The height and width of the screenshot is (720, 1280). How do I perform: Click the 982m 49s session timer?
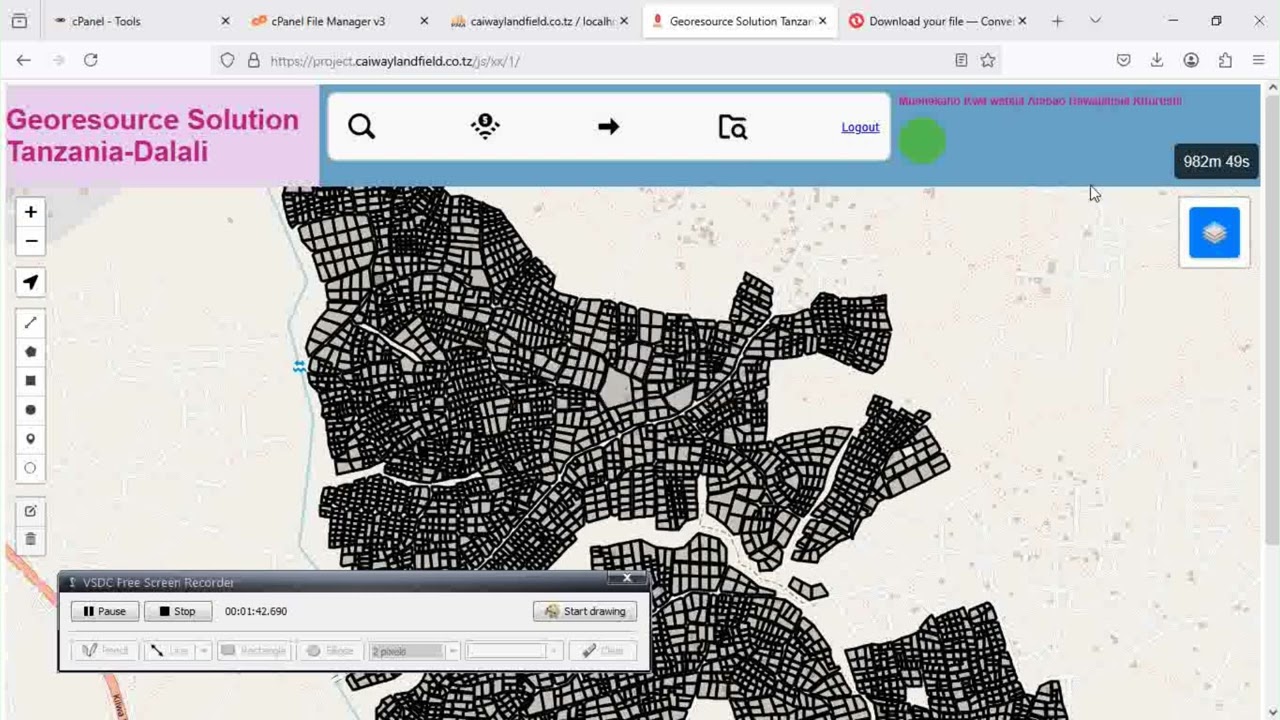(1216, 162)
